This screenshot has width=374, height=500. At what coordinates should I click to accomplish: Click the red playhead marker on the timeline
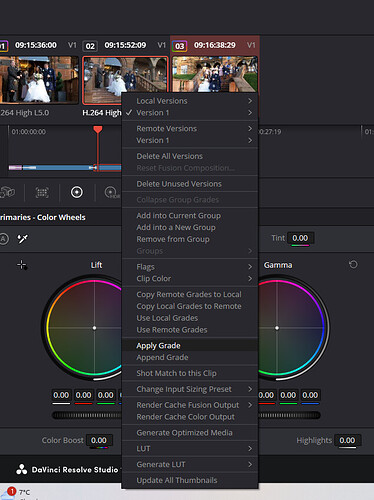click(98, 130)
